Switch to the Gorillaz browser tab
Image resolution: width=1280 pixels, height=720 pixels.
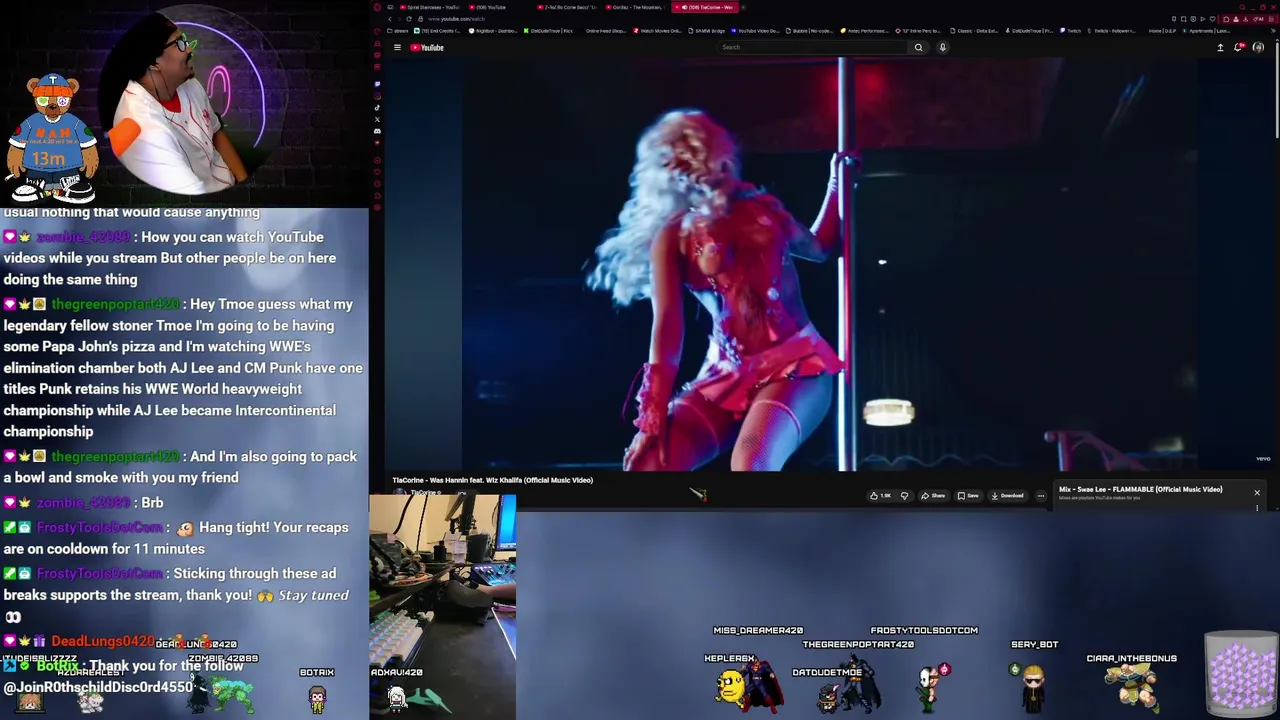(x=635, y=7)
